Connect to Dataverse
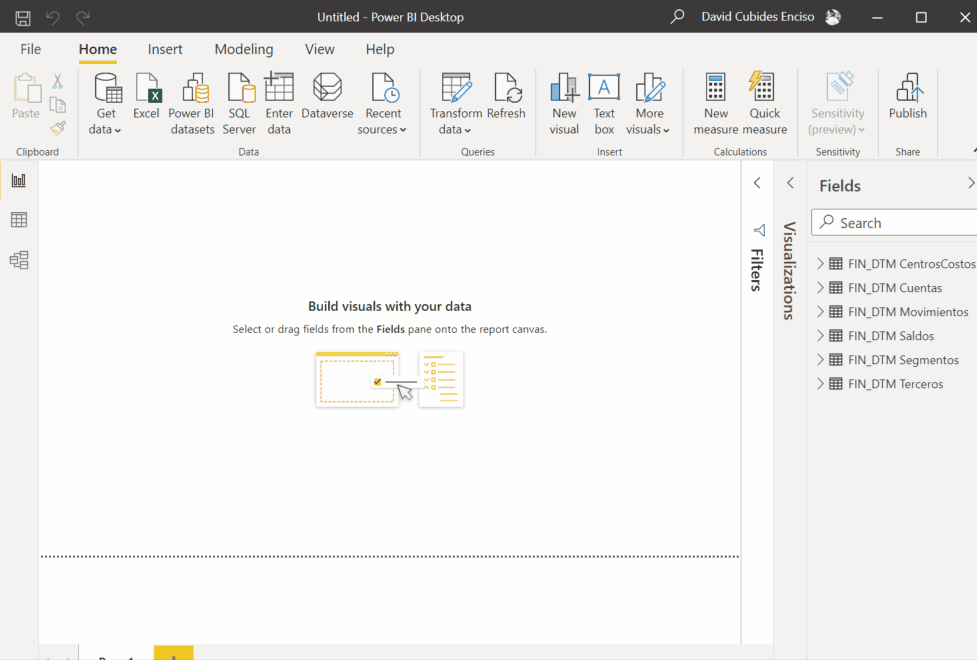This screenshot has width=977, height=660. point(327,97)
